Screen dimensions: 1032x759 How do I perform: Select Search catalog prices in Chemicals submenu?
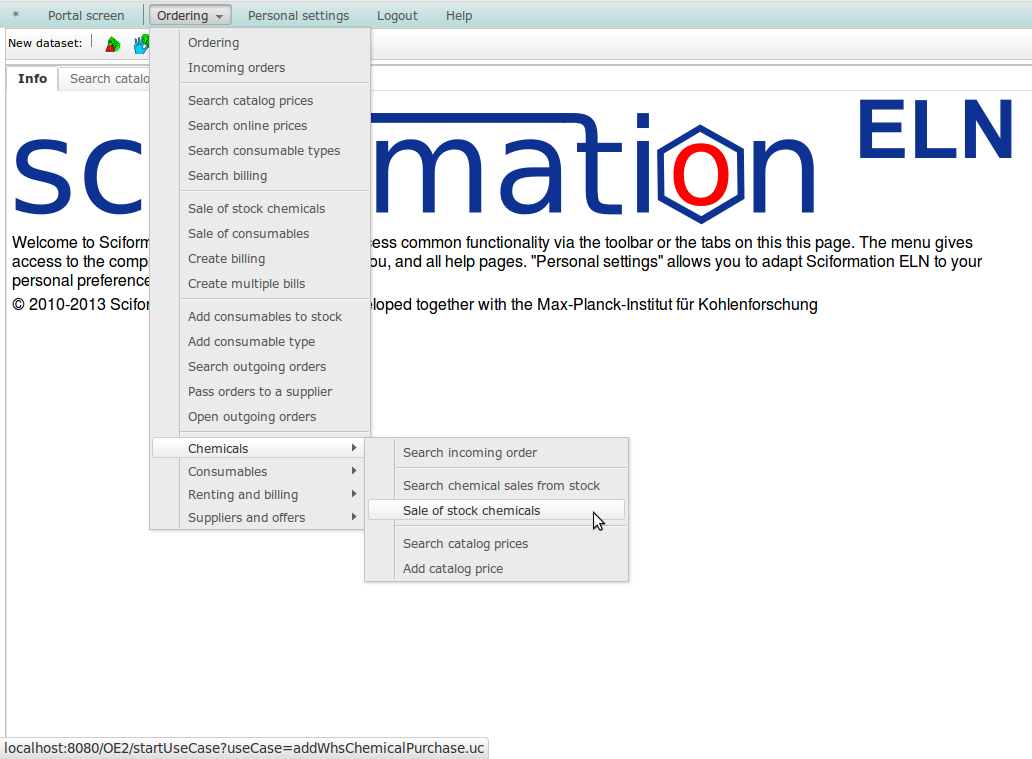497,544
